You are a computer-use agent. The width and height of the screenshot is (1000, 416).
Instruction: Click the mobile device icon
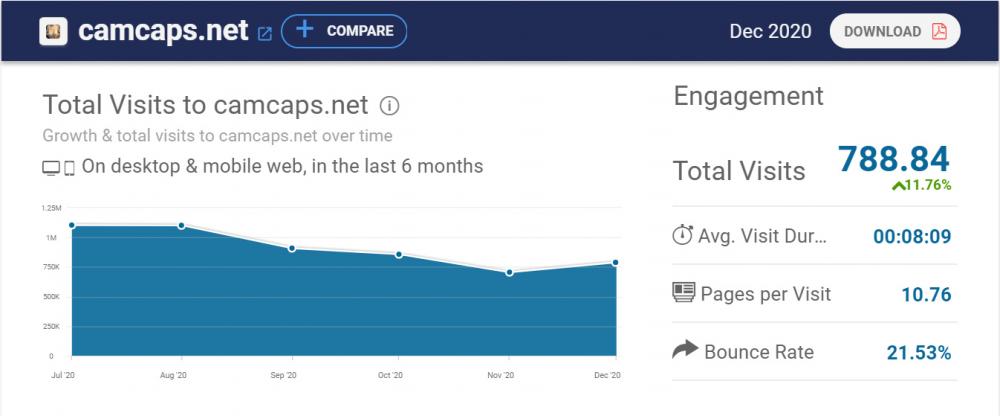(x=70, y=168)
